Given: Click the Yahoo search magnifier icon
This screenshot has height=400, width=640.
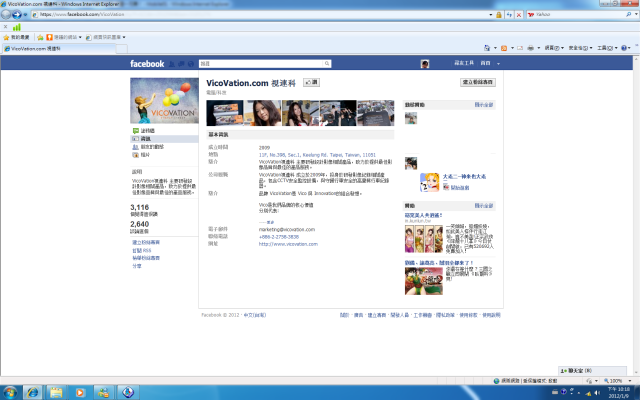Looking at the screenshot, I should coord(629,14).
